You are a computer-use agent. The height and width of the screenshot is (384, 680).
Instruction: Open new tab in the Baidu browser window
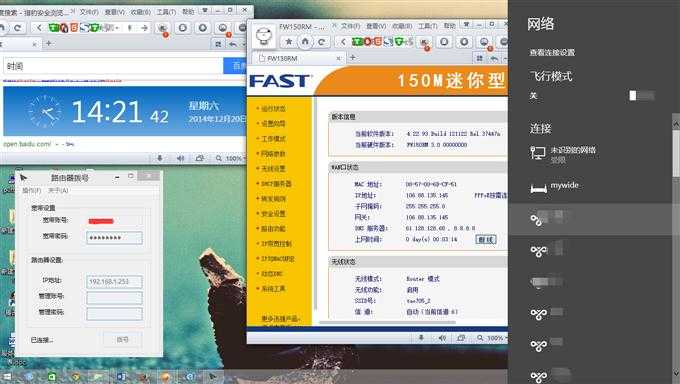click(x=49, y=43)
